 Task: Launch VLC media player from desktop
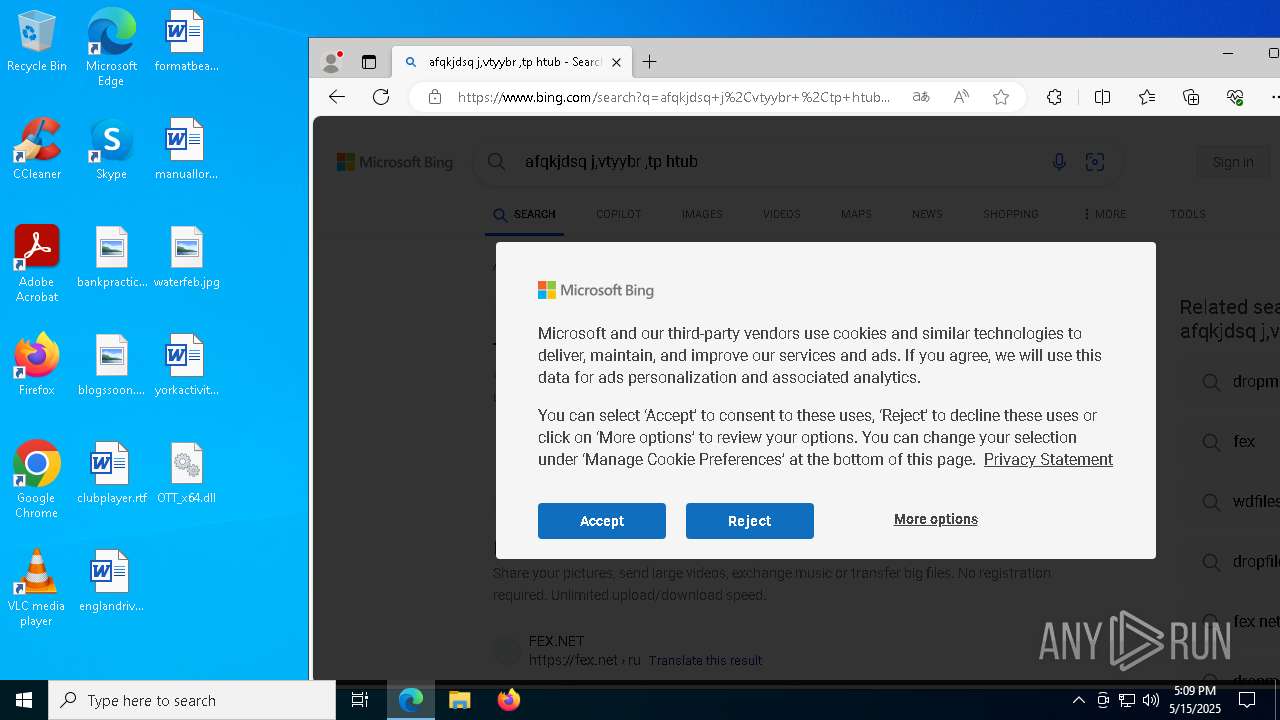[37, 588]
